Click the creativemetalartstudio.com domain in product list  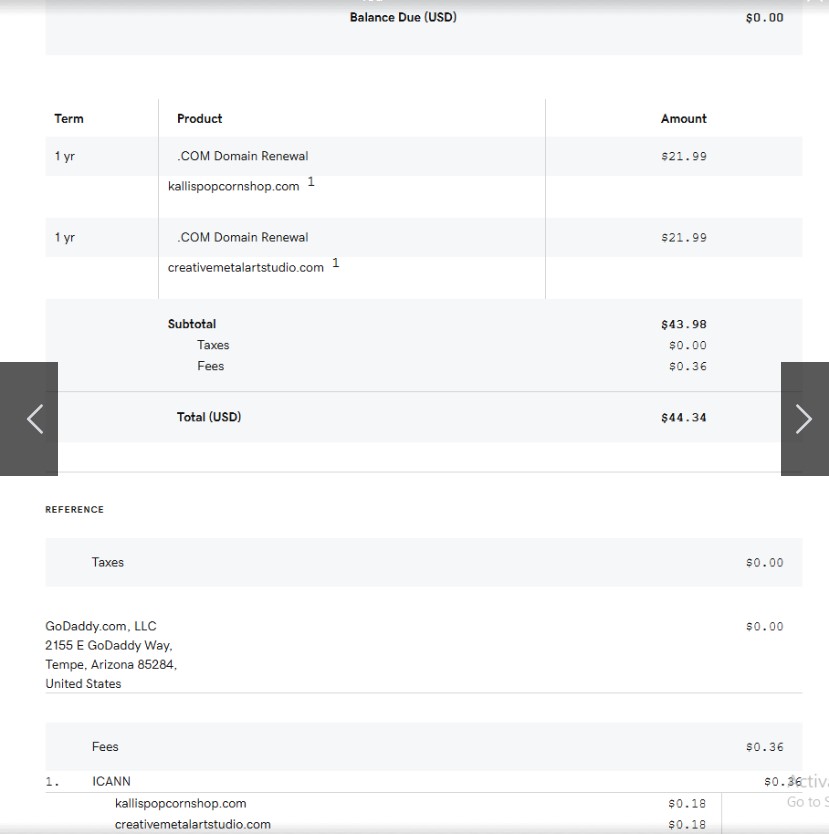[245, 268]
